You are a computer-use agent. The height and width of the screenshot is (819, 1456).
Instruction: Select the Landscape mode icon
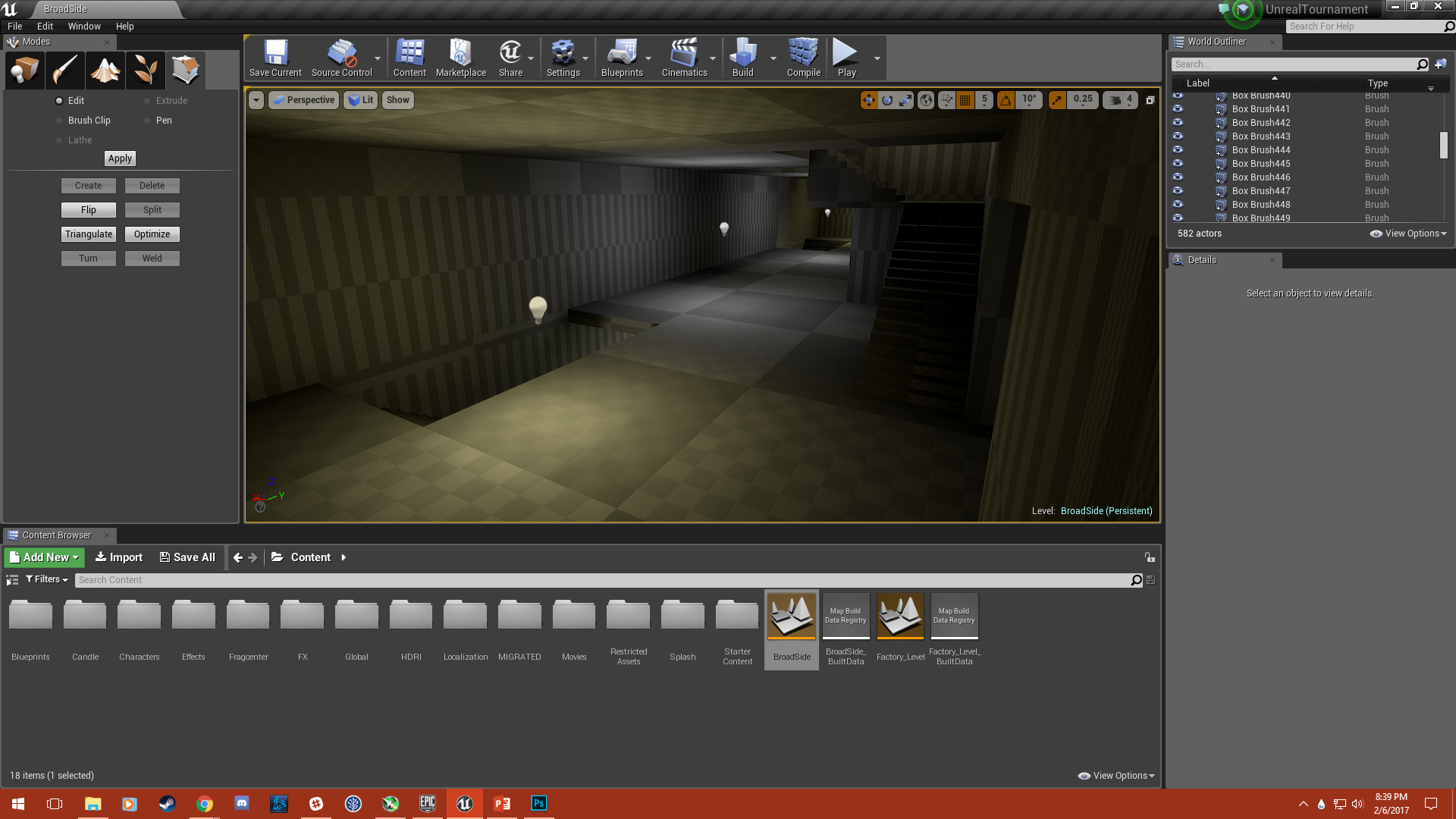pyautogui.click(x=105, y=70)
